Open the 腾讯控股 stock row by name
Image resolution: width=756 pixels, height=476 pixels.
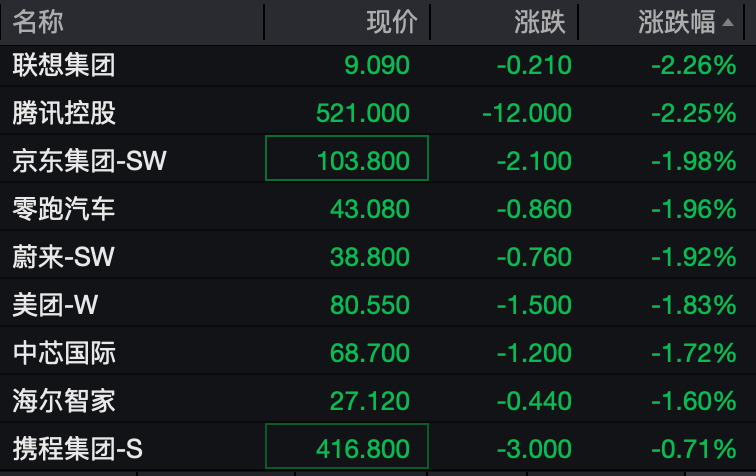click(64, 113)
